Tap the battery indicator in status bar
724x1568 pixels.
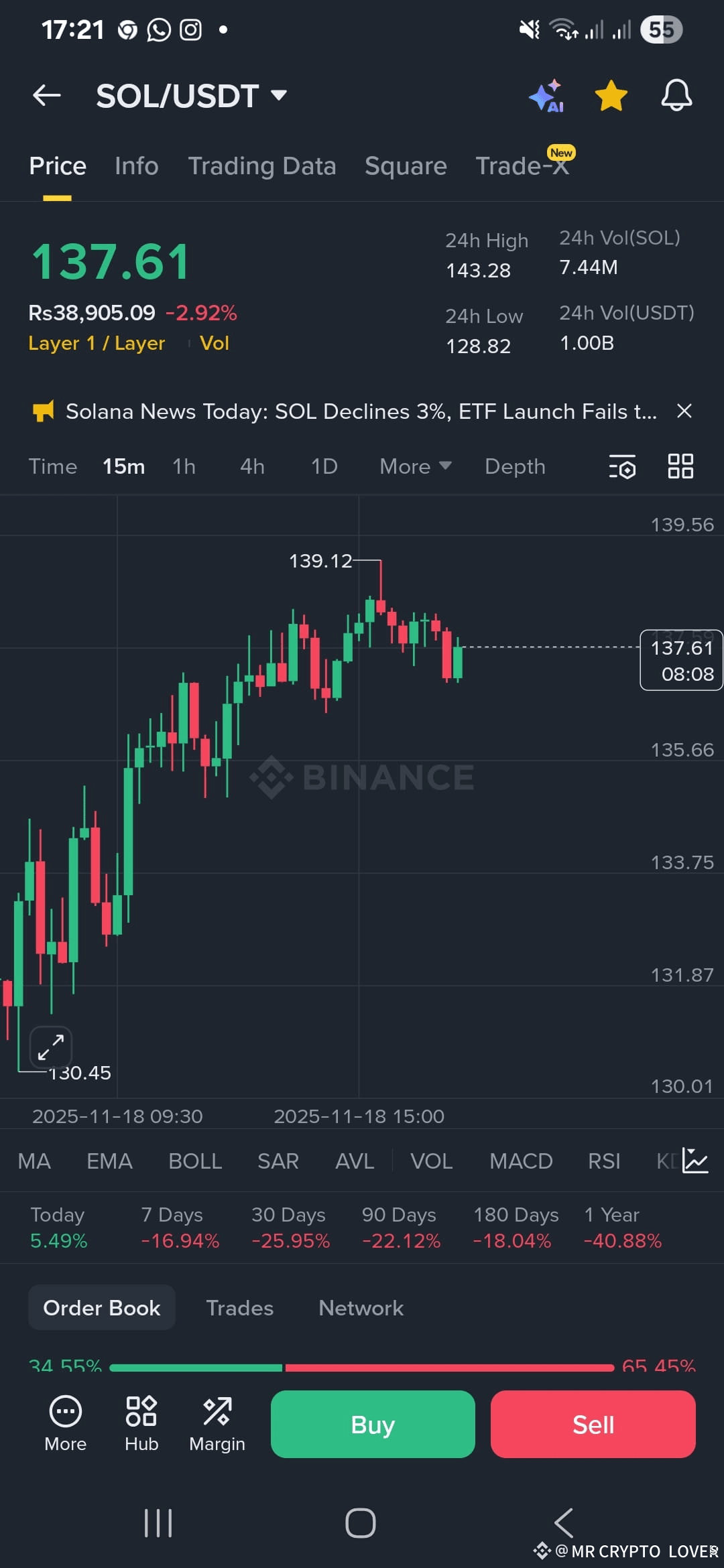pos(661,29)
